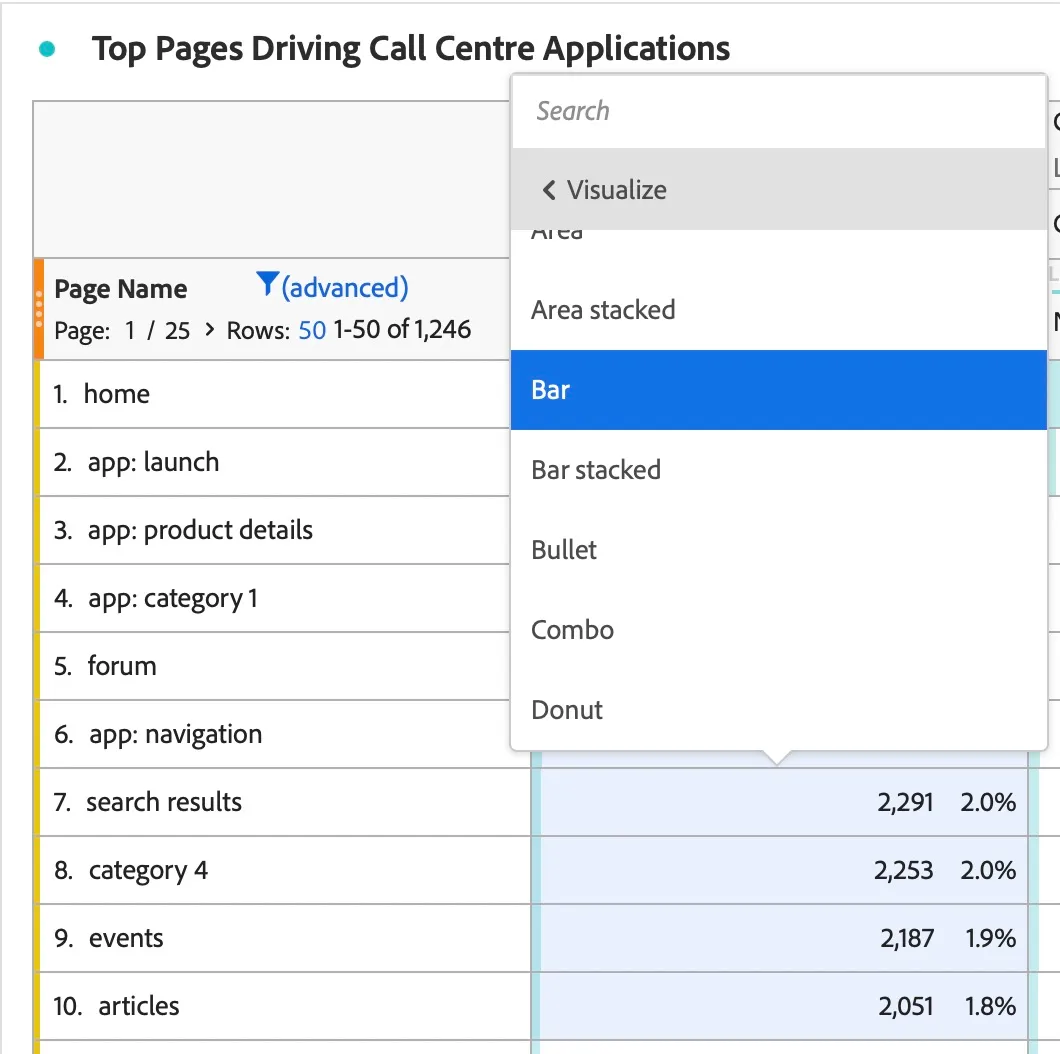Viewport: 1060px width, 1054px height.
Task: Select Bar visualization option
Action: 779,390
